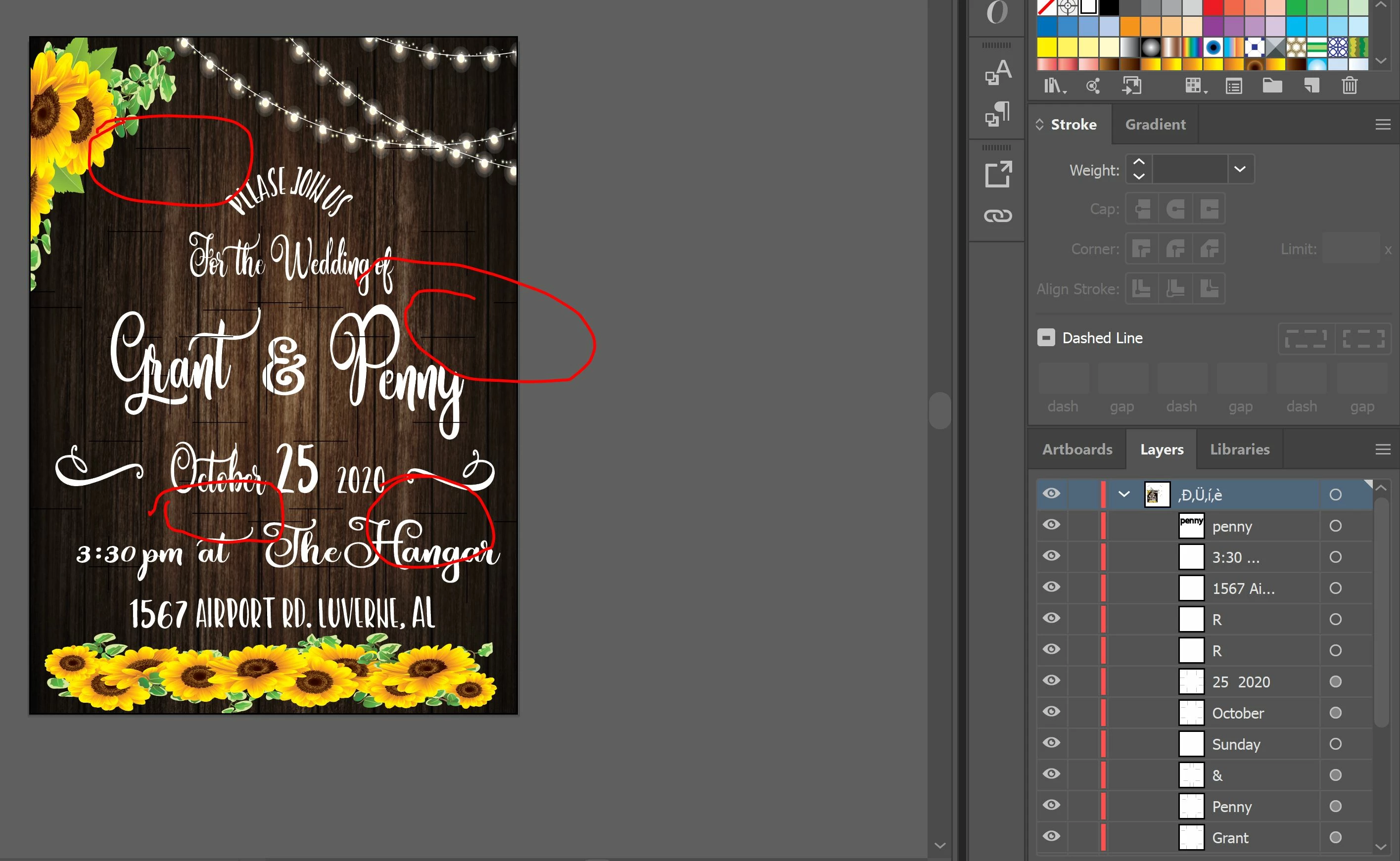
Task: Open the stroke Weight dropdown
Action: [x=1240, y=169]
